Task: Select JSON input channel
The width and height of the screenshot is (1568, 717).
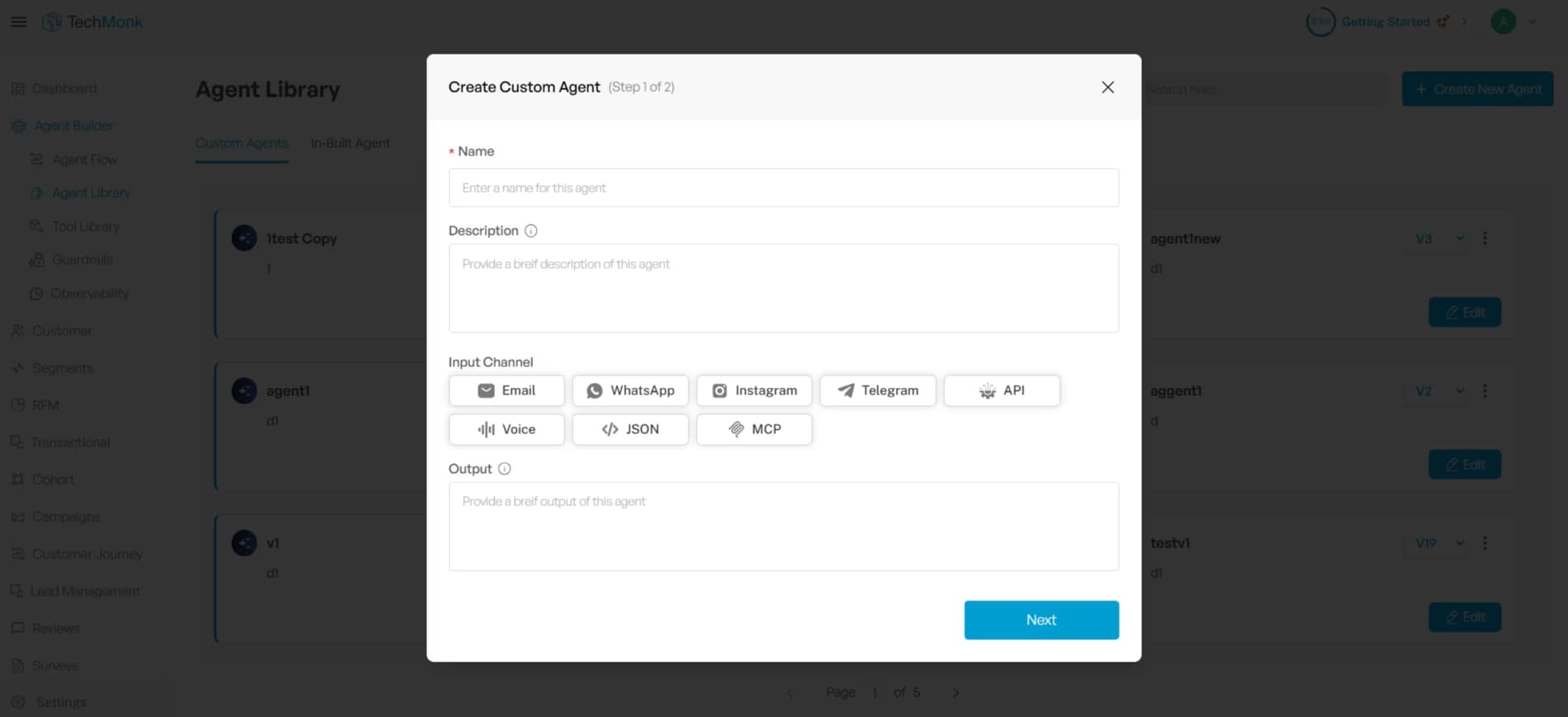Action: (x=631, y=429)
